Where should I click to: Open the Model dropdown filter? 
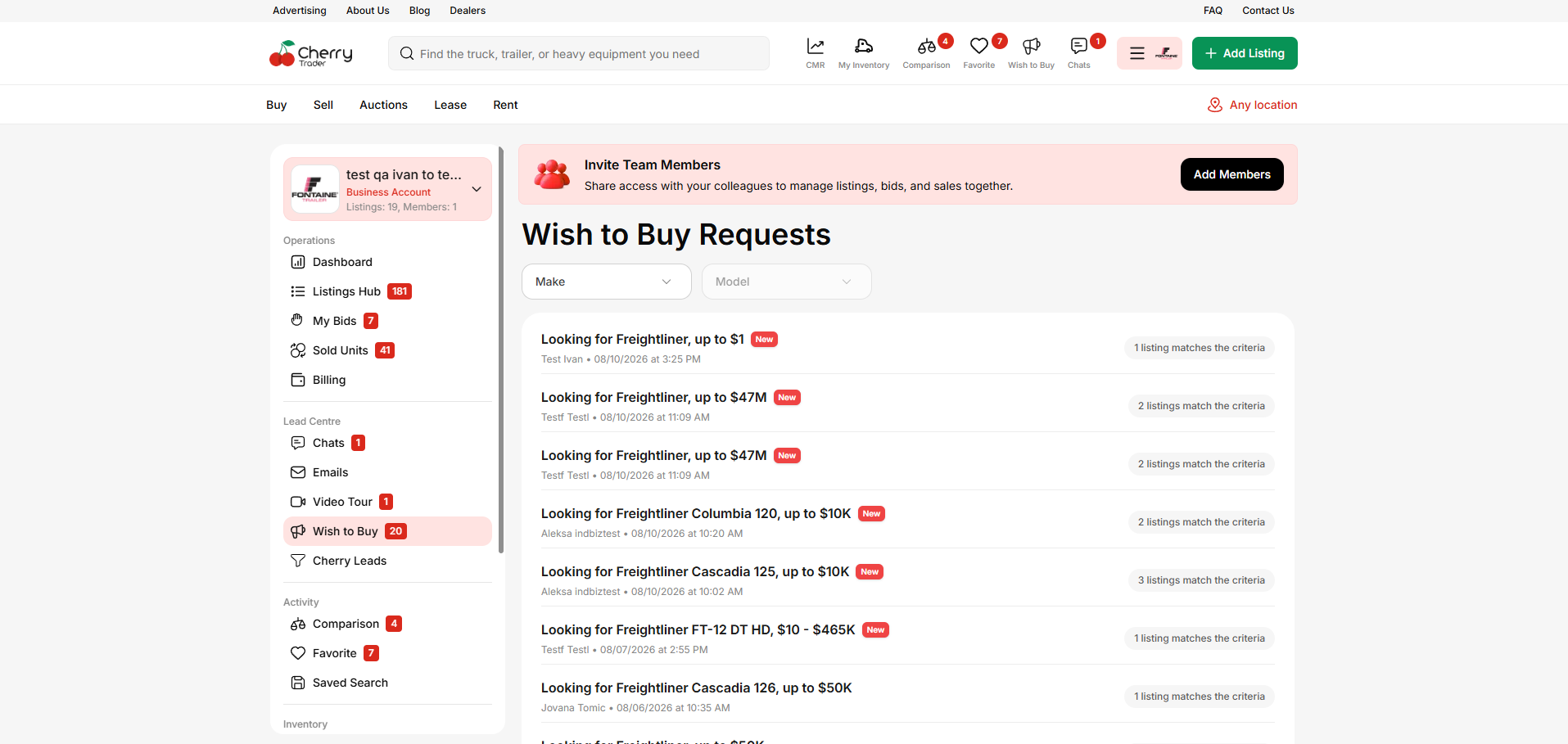tap(786, 282)
